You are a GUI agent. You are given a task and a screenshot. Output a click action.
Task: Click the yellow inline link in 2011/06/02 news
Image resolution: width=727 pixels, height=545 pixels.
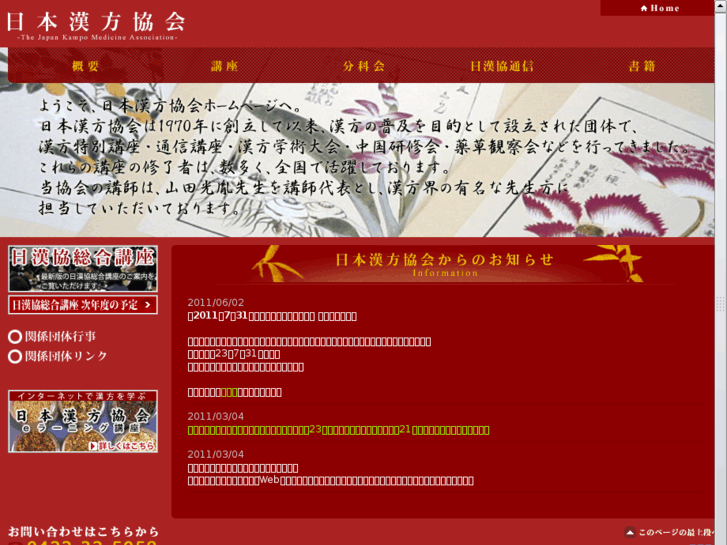click(x=229, y=392)
